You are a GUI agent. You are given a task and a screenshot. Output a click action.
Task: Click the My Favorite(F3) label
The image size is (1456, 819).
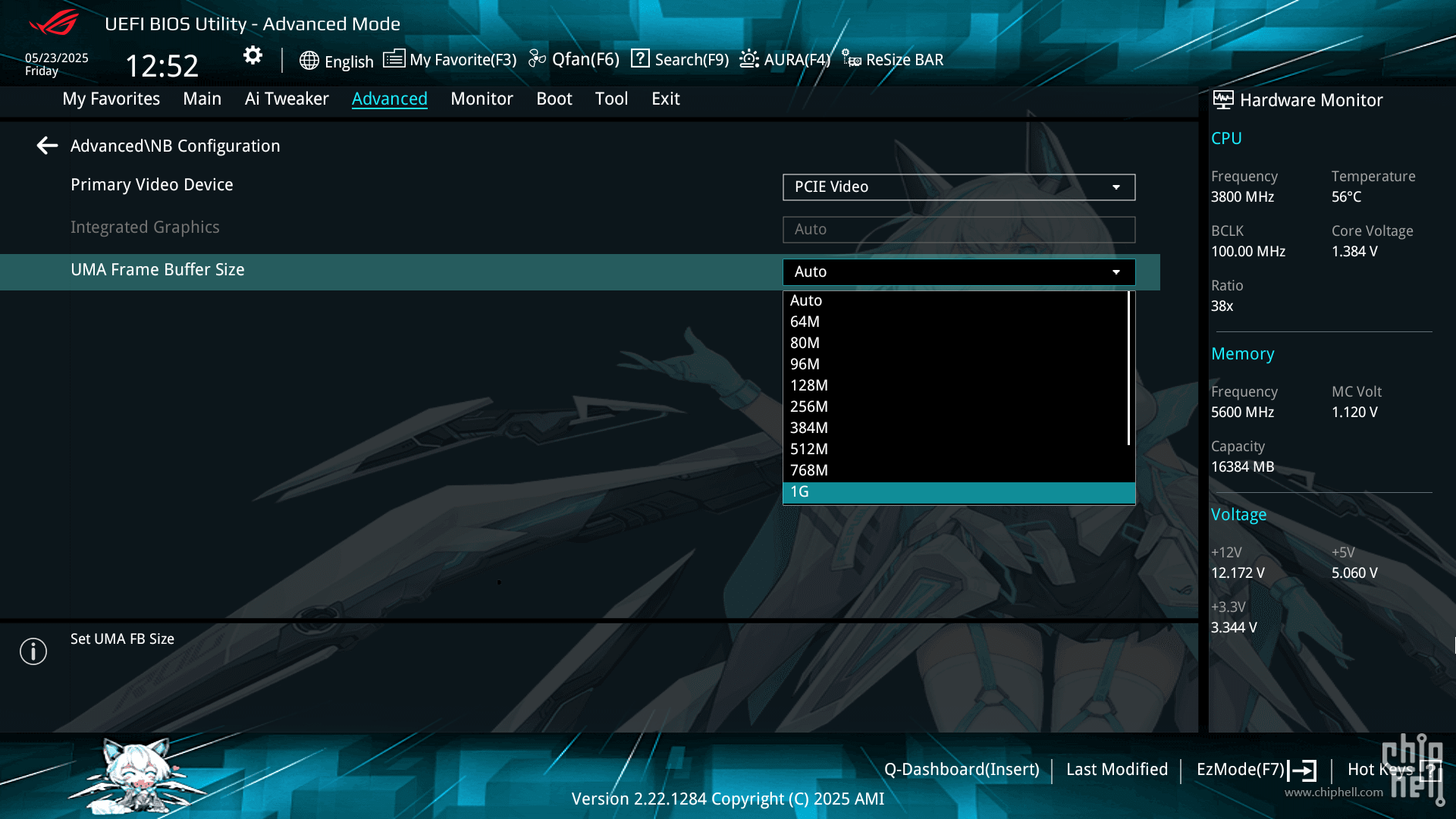click(463, 60)
